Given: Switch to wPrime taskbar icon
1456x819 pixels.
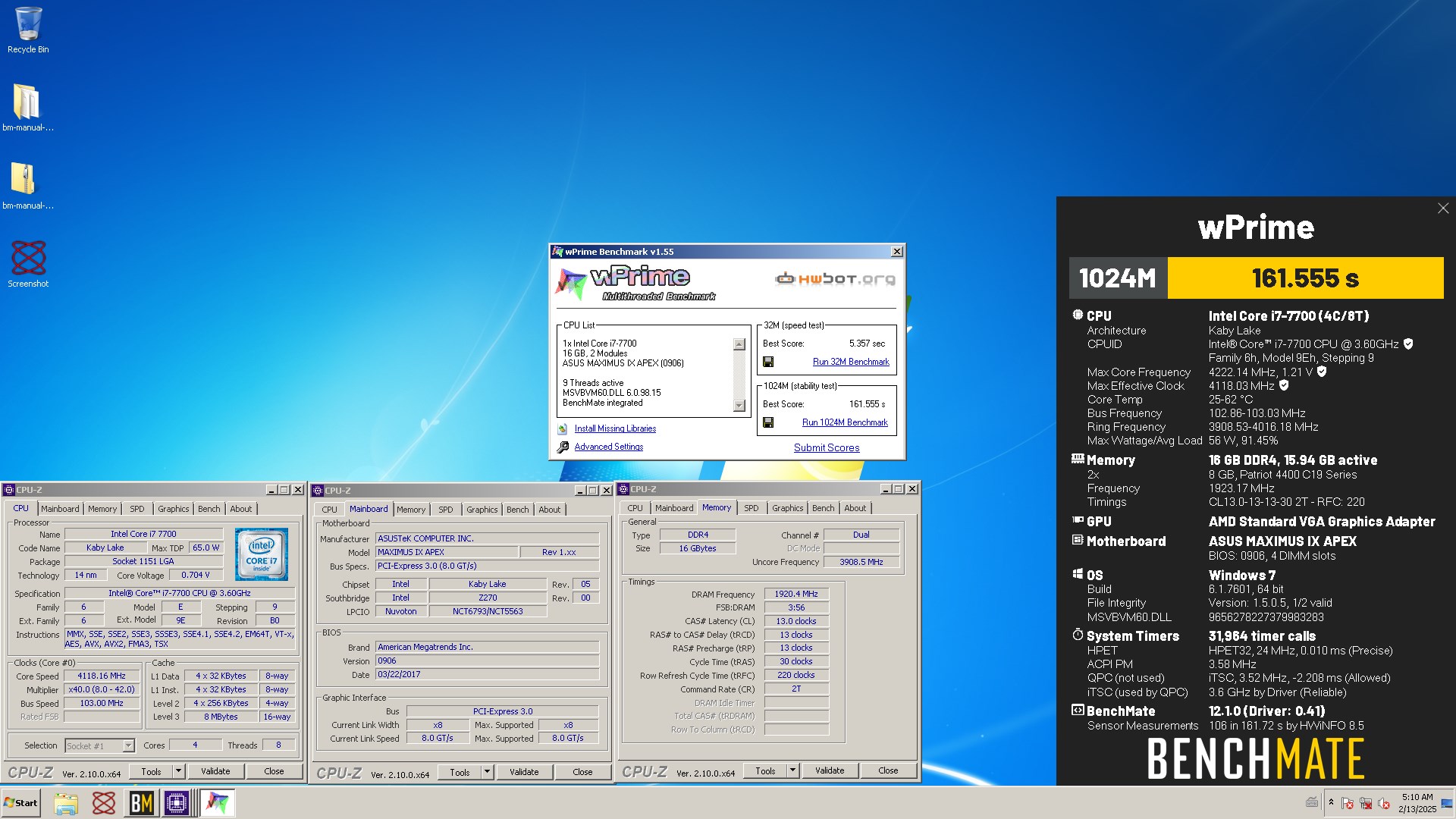Looking at the screenshot, I should 217,803.
